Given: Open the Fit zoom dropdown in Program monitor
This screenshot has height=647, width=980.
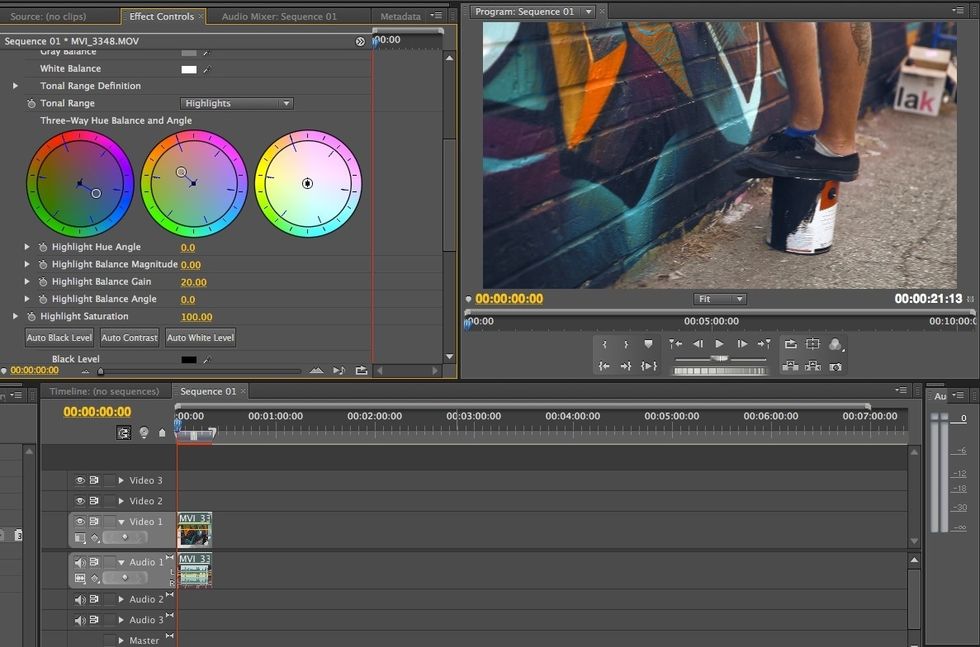Looking at the screenshot, I should (720, 298).
